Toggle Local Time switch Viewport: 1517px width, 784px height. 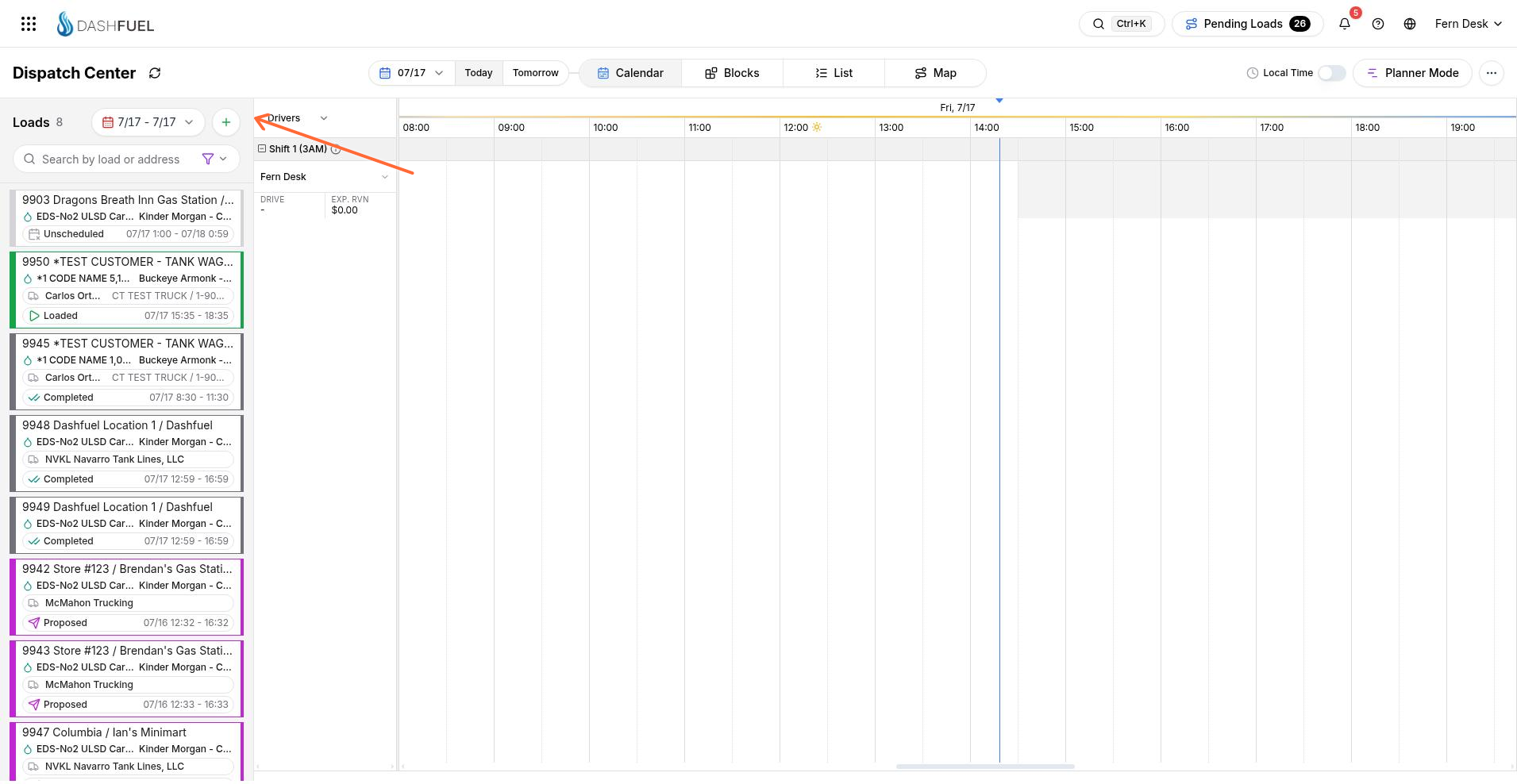[1331, 73]
